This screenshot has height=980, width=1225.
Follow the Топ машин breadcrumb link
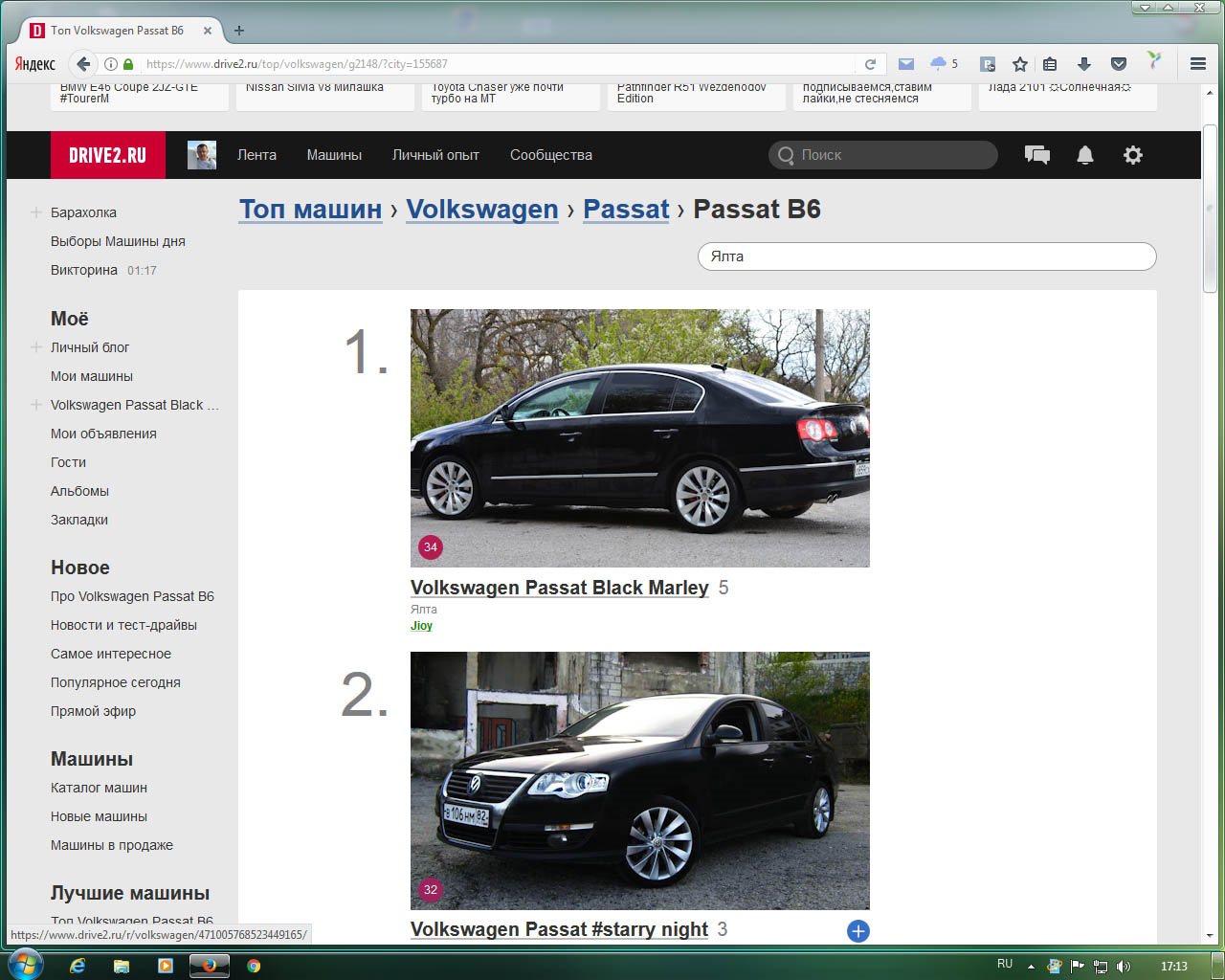tap(310, 210)
